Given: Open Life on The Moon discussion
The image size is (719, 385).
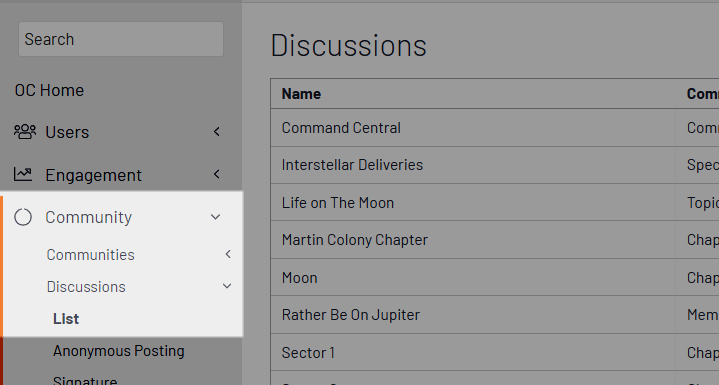Looking at the screenshot, I should [x=338, y=203].
